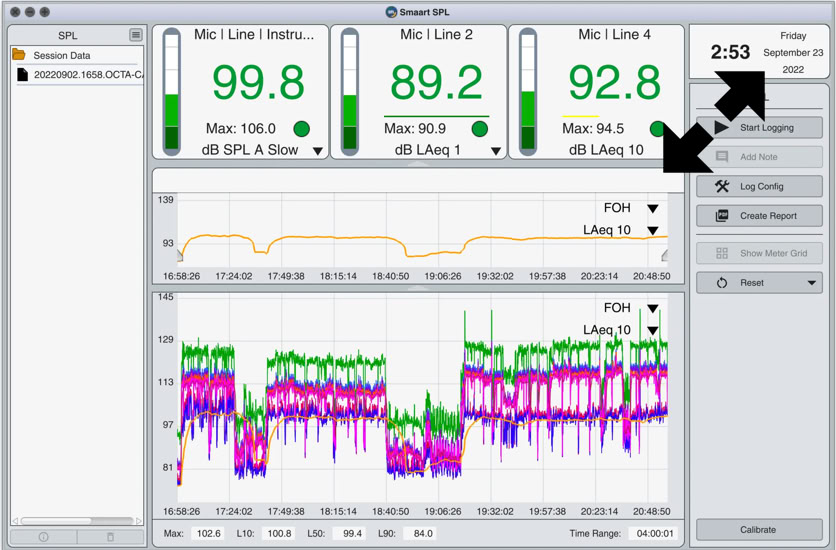Click the Session Data folder icon
836x550 pixels.
point(20,55)
